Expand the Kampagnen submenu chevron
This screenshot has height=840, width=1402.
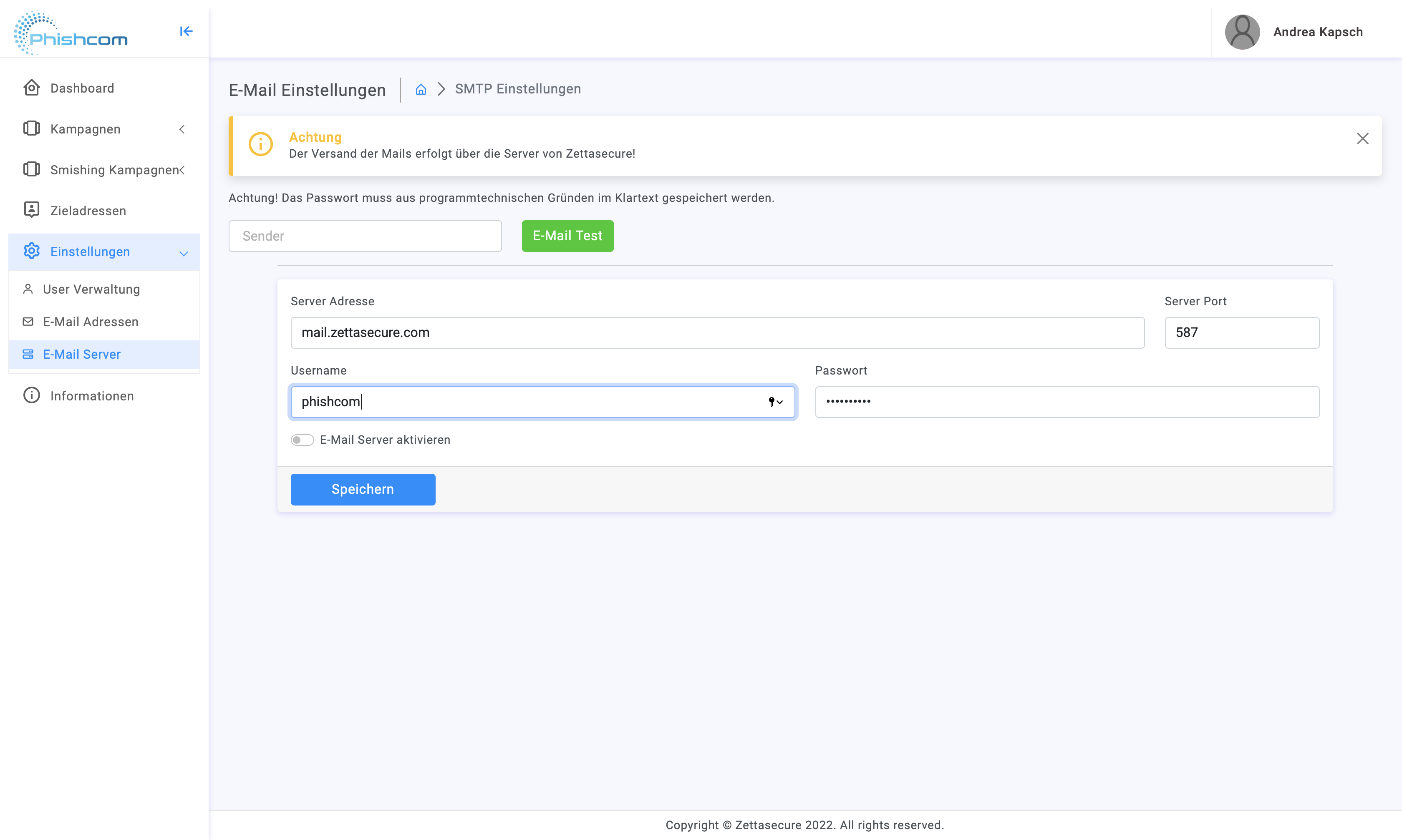(x=182, y=129)
